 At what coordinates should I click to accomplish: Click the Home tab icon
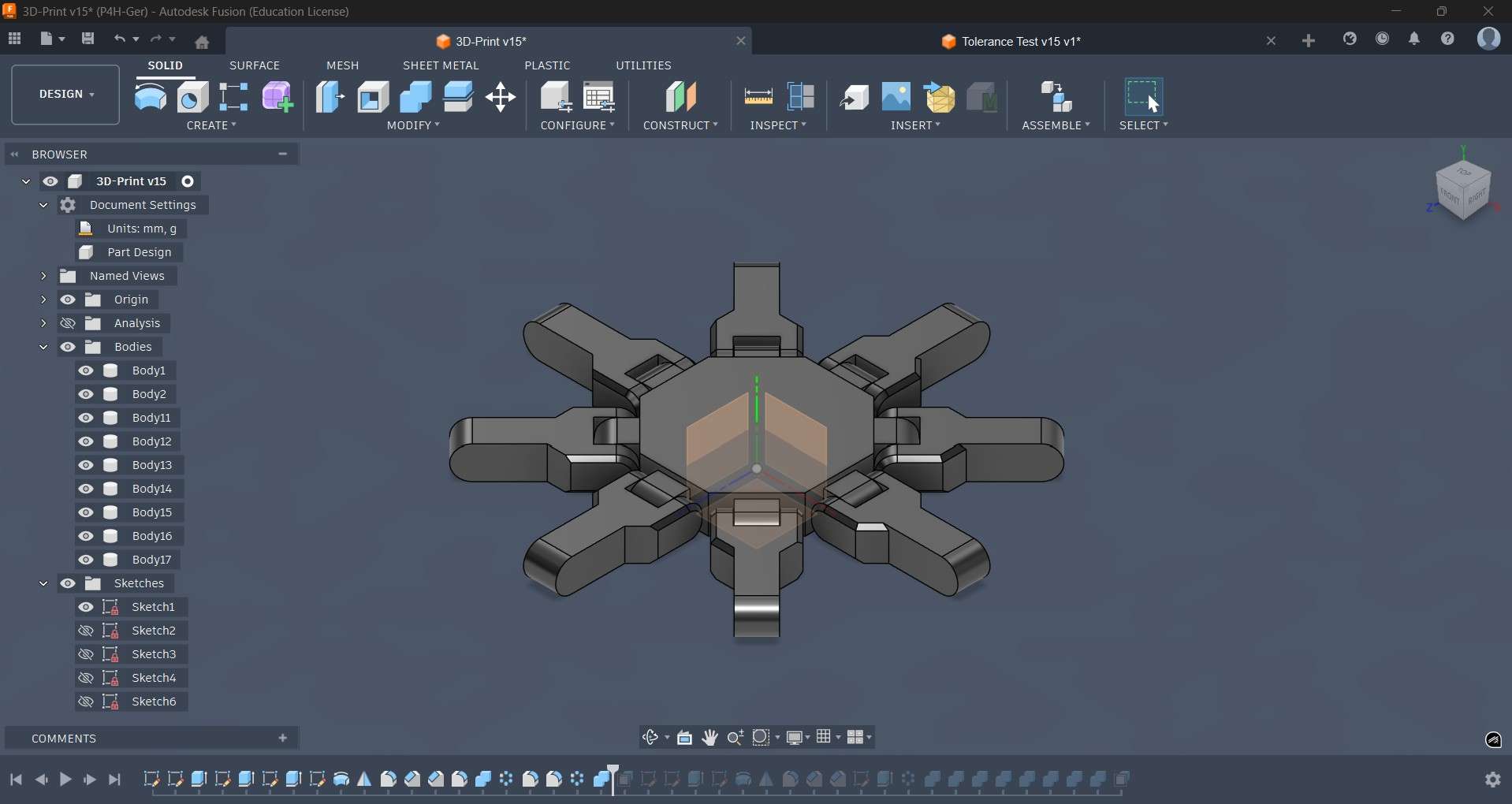203,42
